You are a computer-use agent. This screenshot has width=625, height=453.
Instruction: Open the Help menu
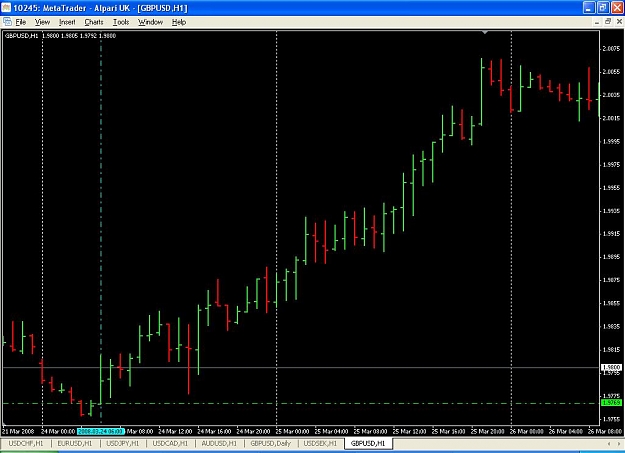tap(179, 22)
